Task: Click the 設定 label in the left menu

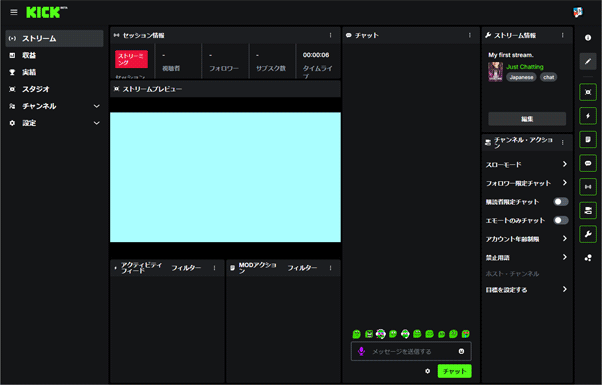Action: pos(29,123)
